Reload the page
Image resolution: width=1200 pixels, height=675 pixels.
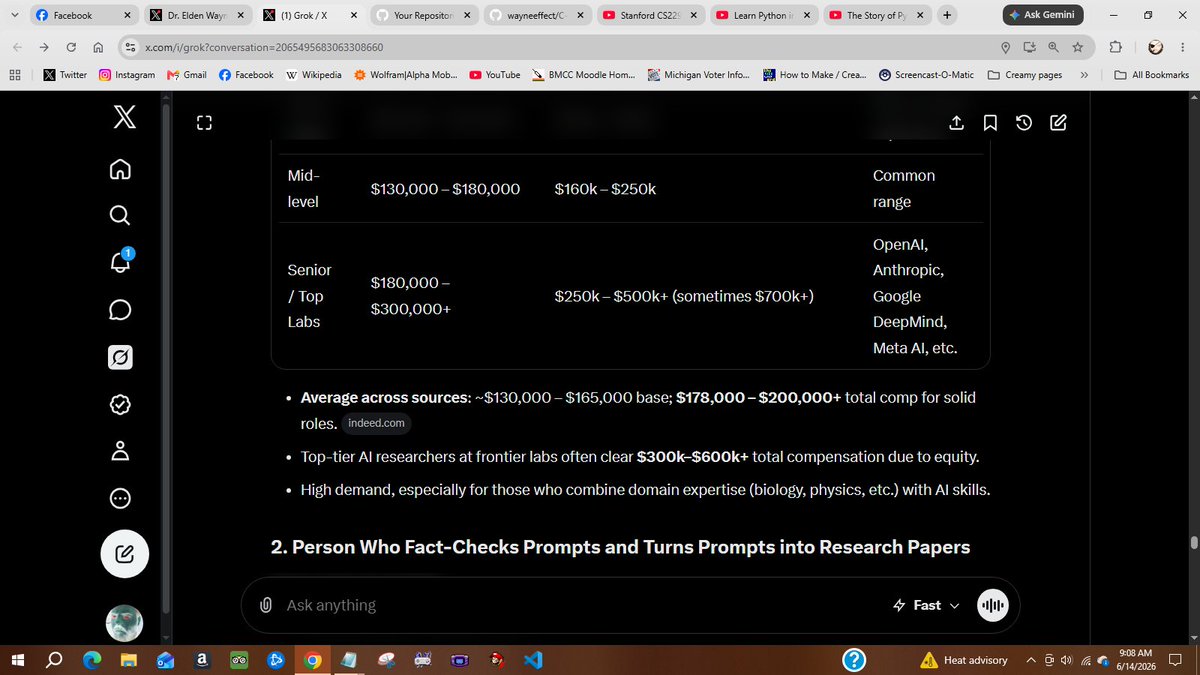pos(71,47)
